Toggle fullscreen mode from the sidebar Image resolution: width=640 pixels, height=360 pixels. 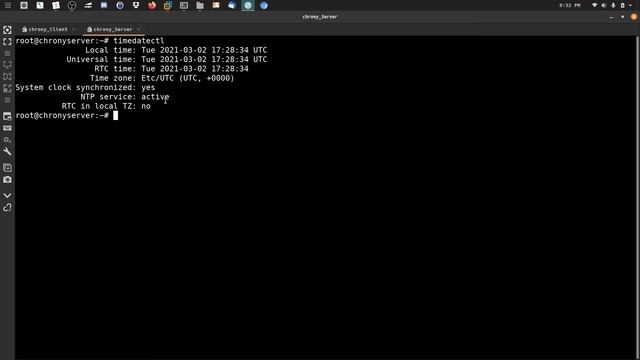(7, 42)
